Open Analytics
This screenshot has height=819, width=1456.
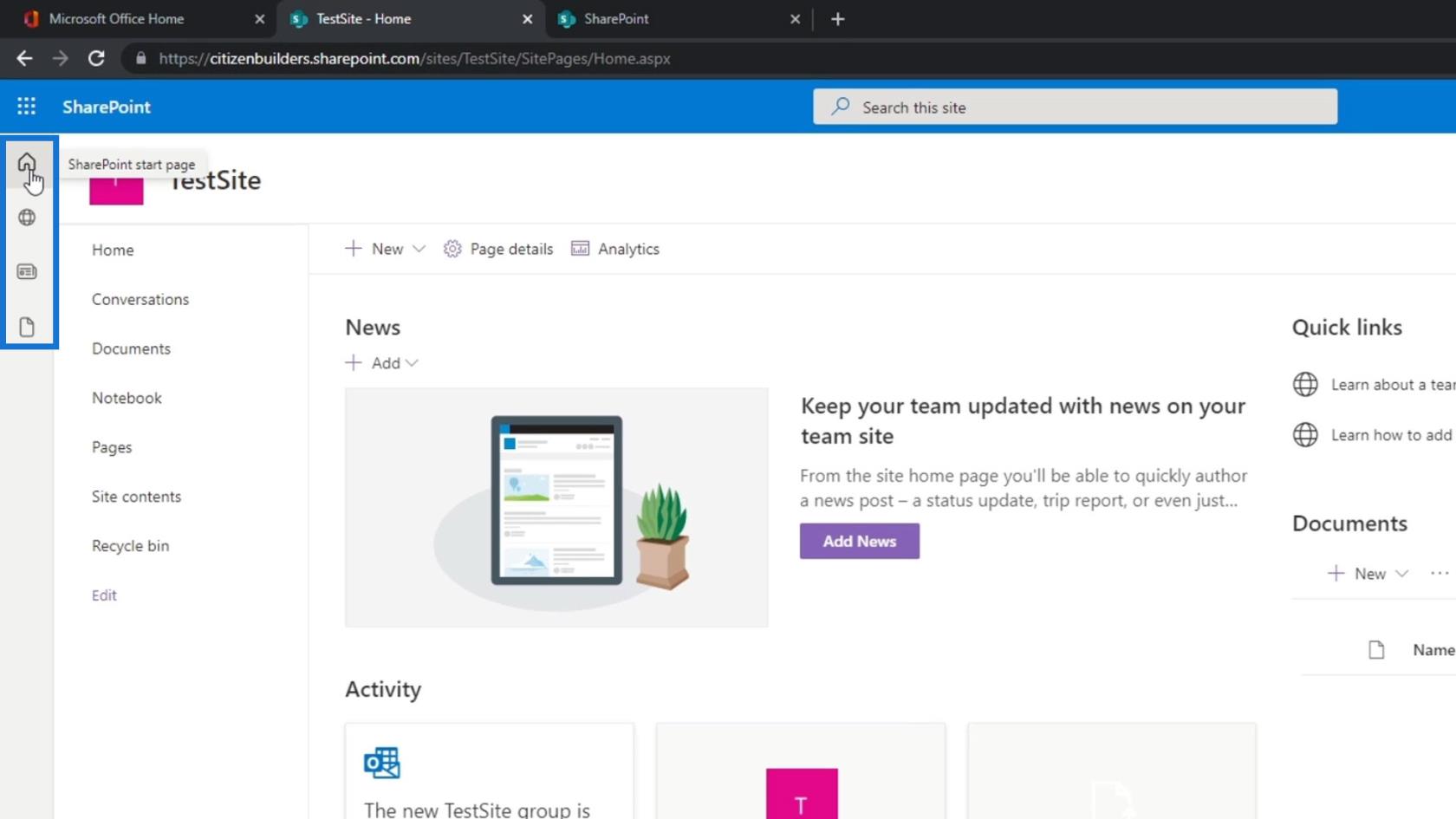[x=615, y=249]
